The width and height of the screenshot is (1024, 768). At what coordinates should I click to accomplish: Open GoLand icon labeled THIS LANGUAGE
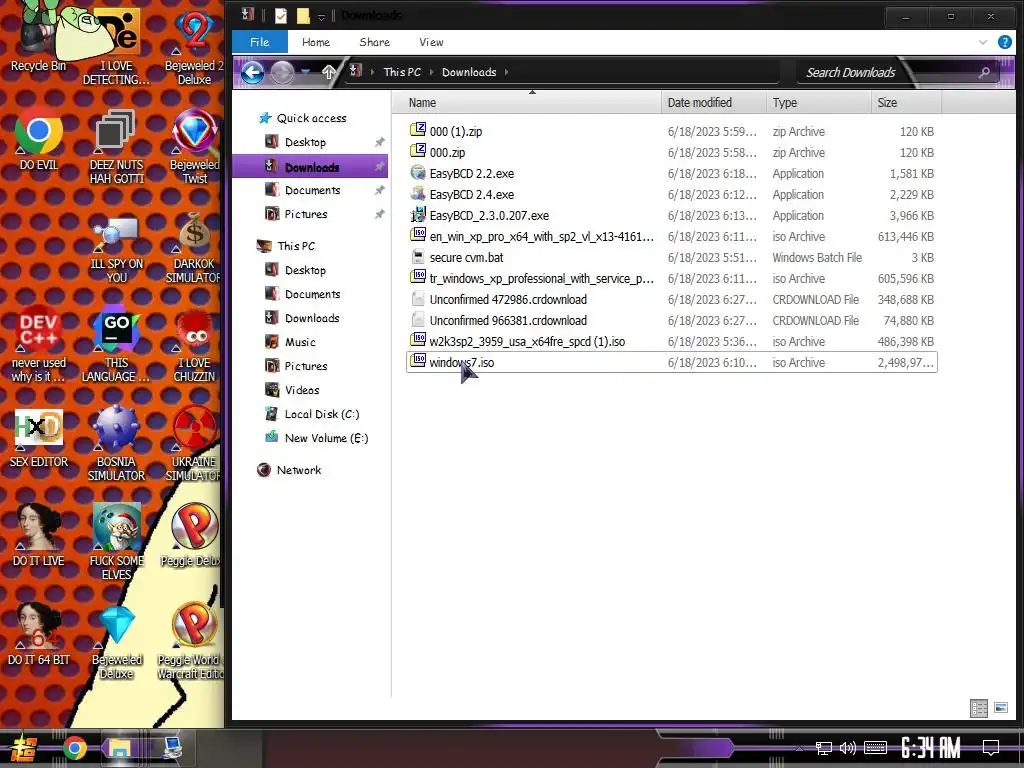pos(116,345)
